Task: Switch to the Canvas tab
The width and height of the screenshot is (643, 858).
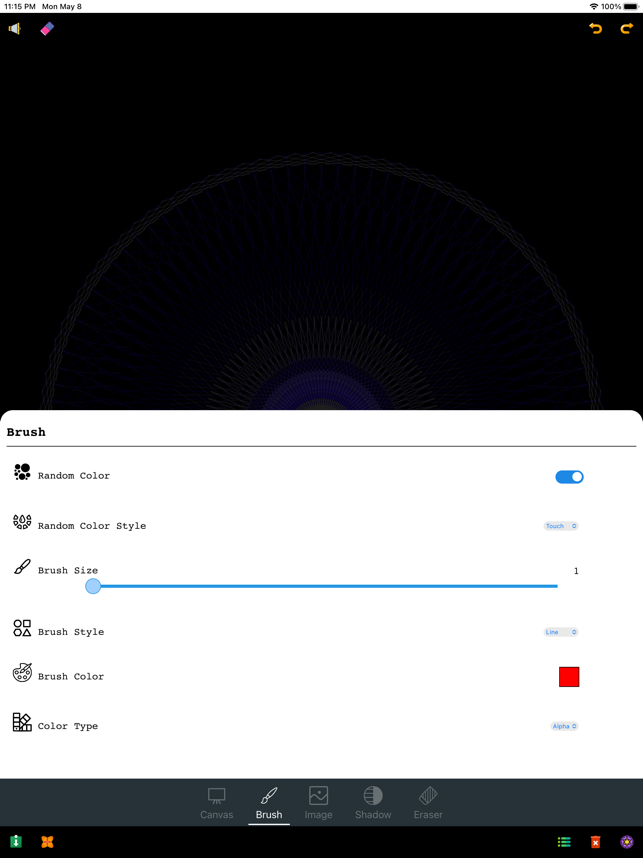Action: 217,803
